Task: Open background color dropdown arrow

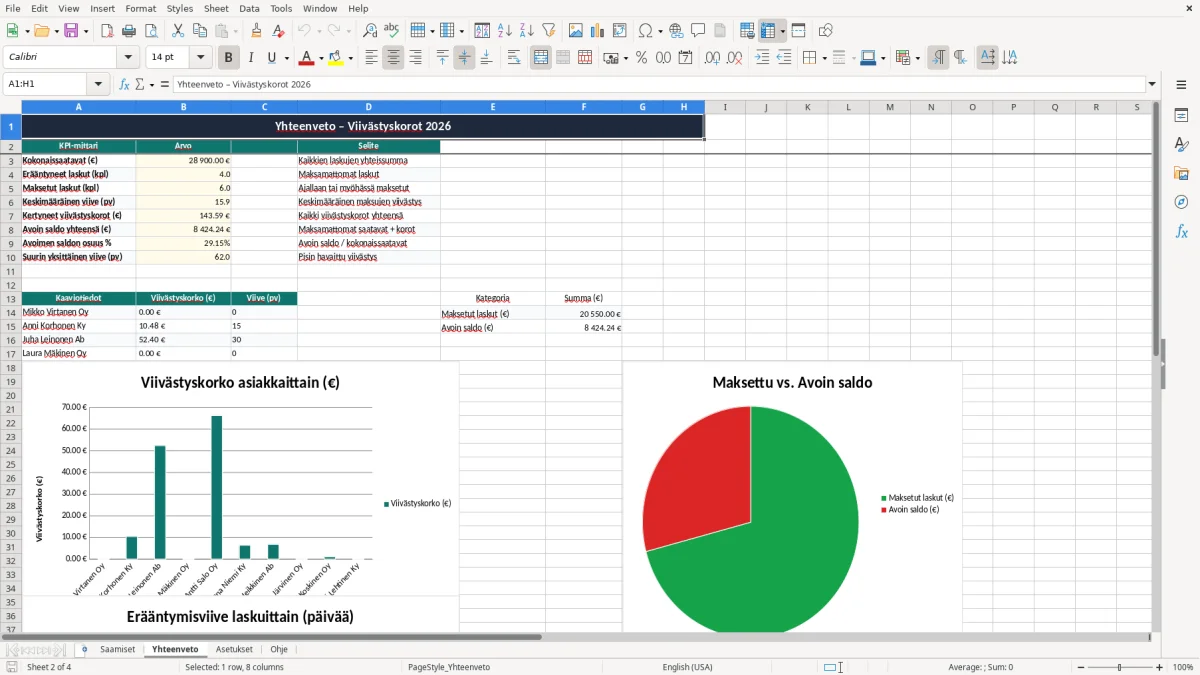Action: pos(350,58)
